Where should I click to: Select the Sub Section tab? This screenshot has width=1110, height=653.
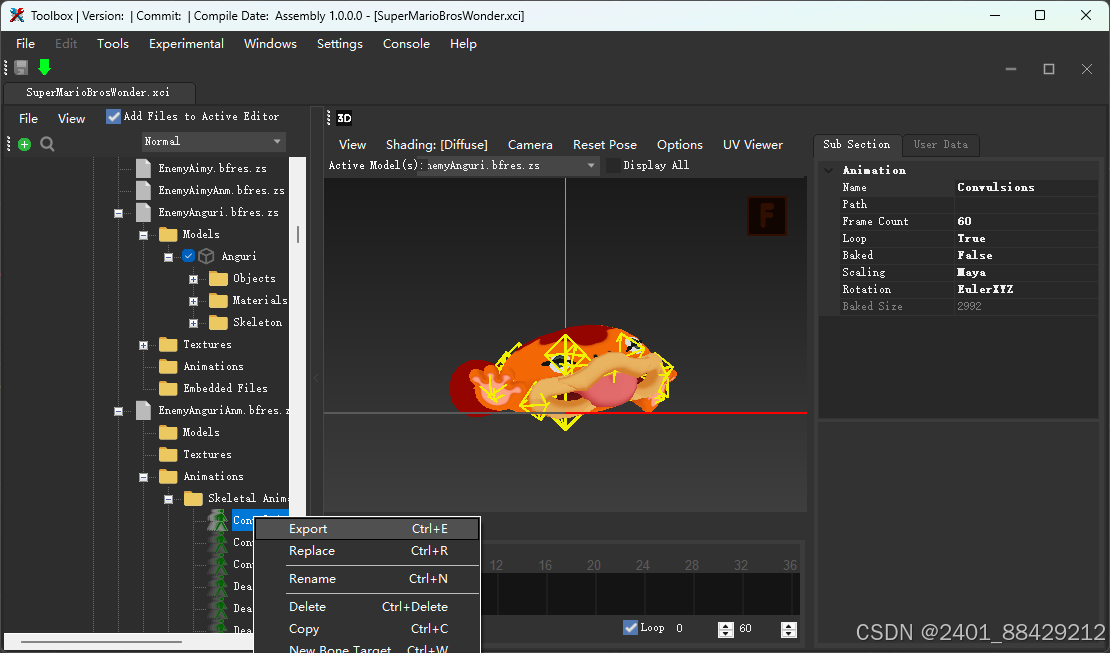(857, 144)
